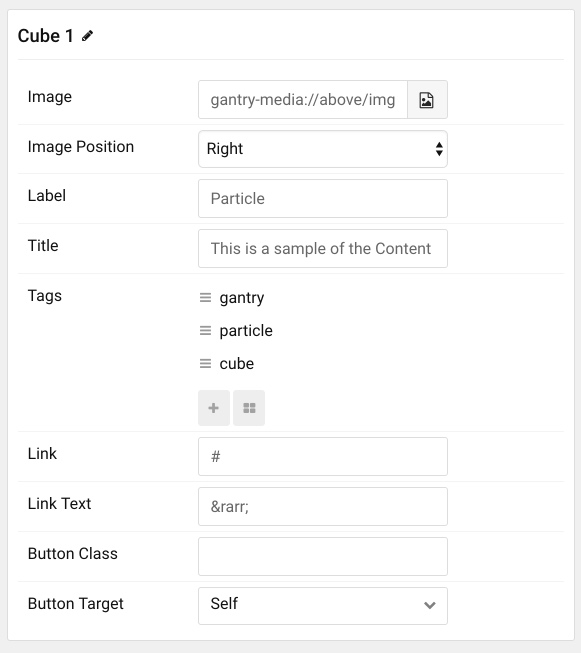The height and width of the screenshot is (653, 581).
Task: Select the cube tag item
Action: (237, 364)
